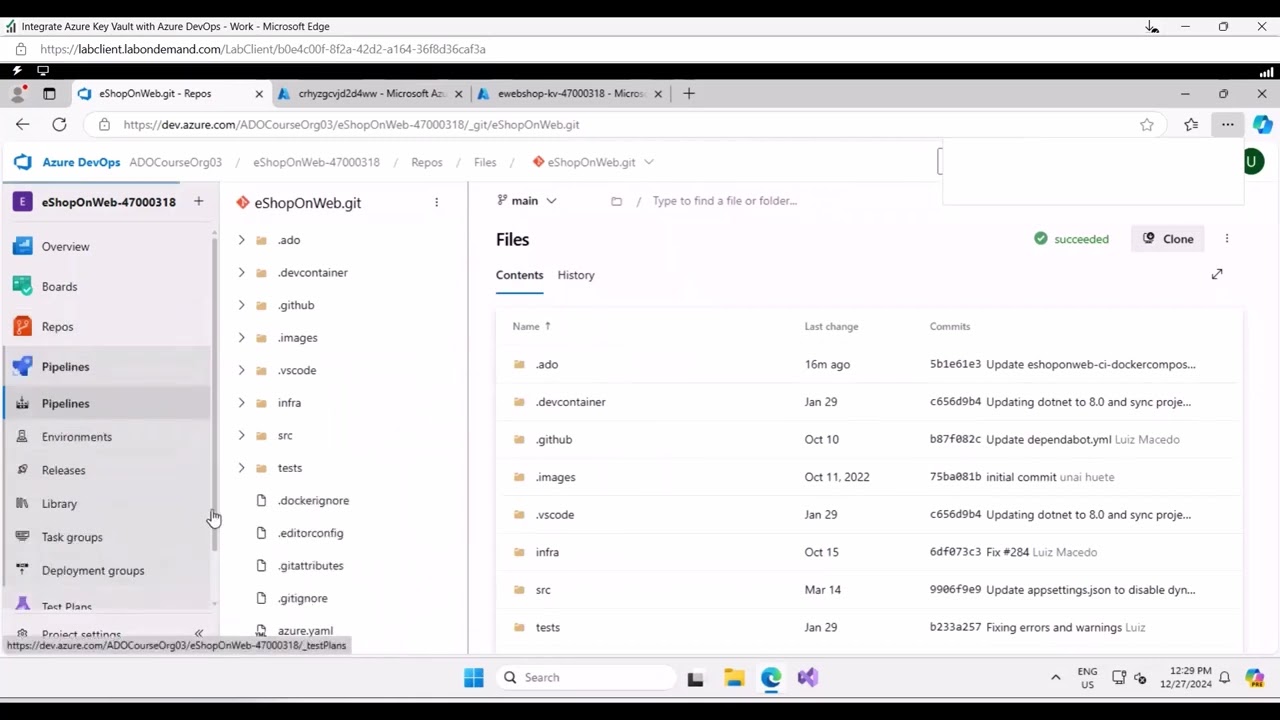The height and width of the screenshot is (720, 1280).
Task: Expand the .vscode folder in tree
Action: [x=241, y=370]
